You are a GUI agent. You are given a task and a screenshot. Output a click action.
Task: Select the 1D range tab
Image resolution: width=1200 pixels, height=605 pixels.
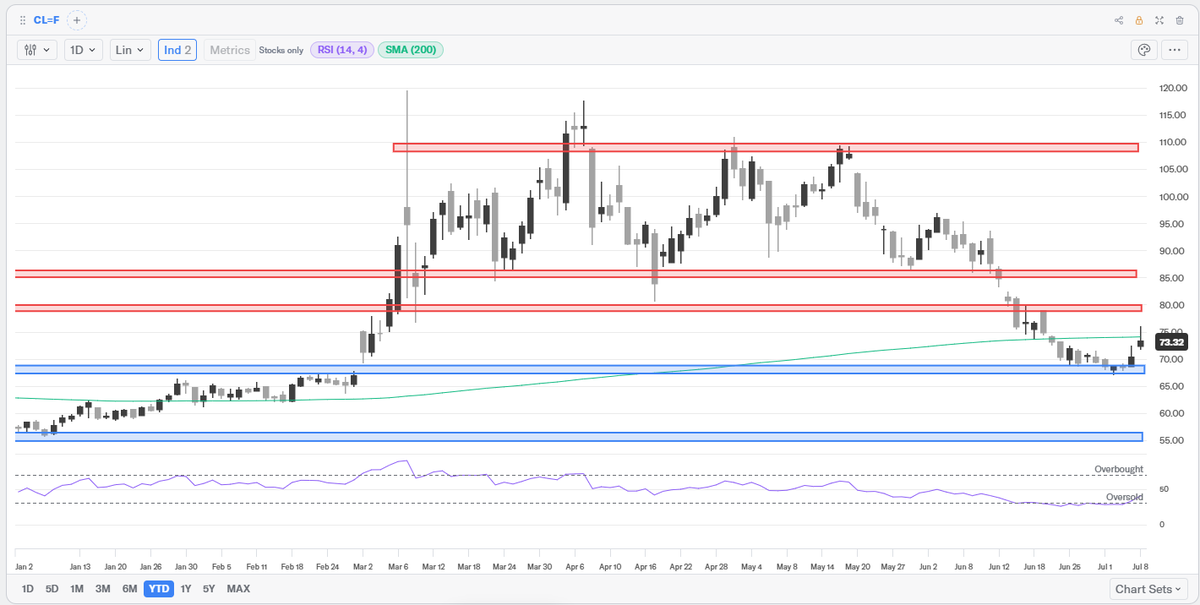pyautogui.click(x=28, y=589)
